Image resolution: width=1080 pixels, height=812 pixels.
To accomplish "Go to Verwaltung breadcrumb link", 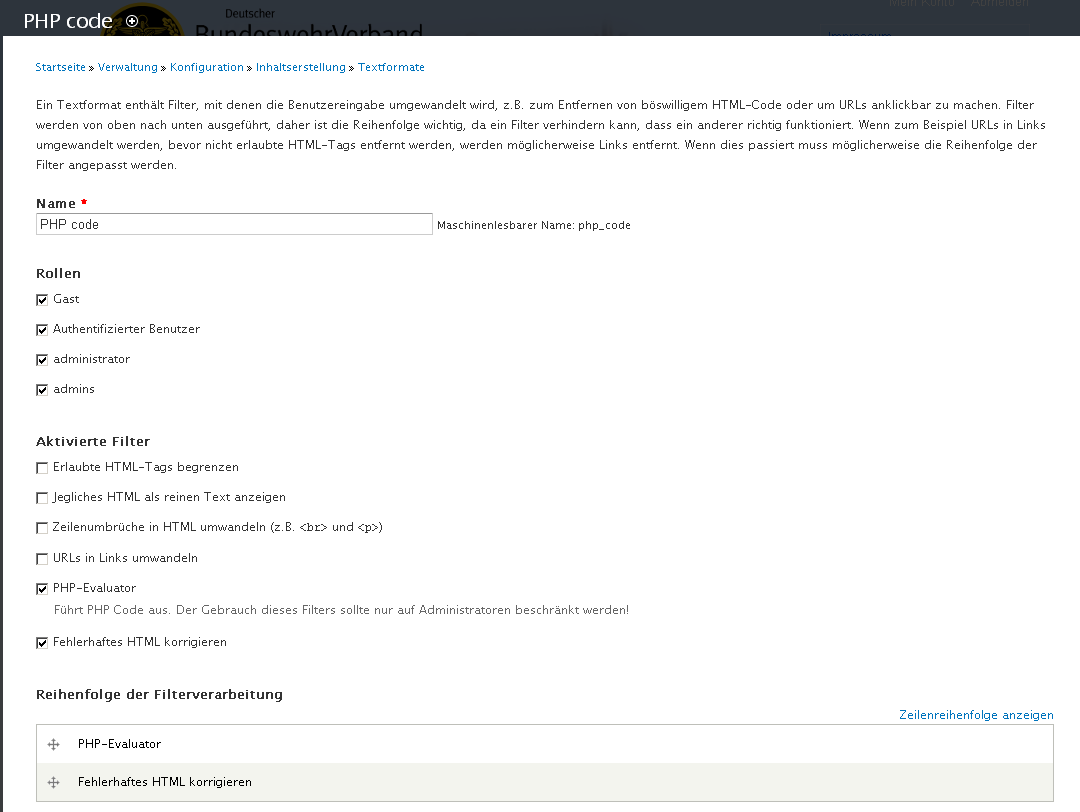I will [x=128, y=67].
